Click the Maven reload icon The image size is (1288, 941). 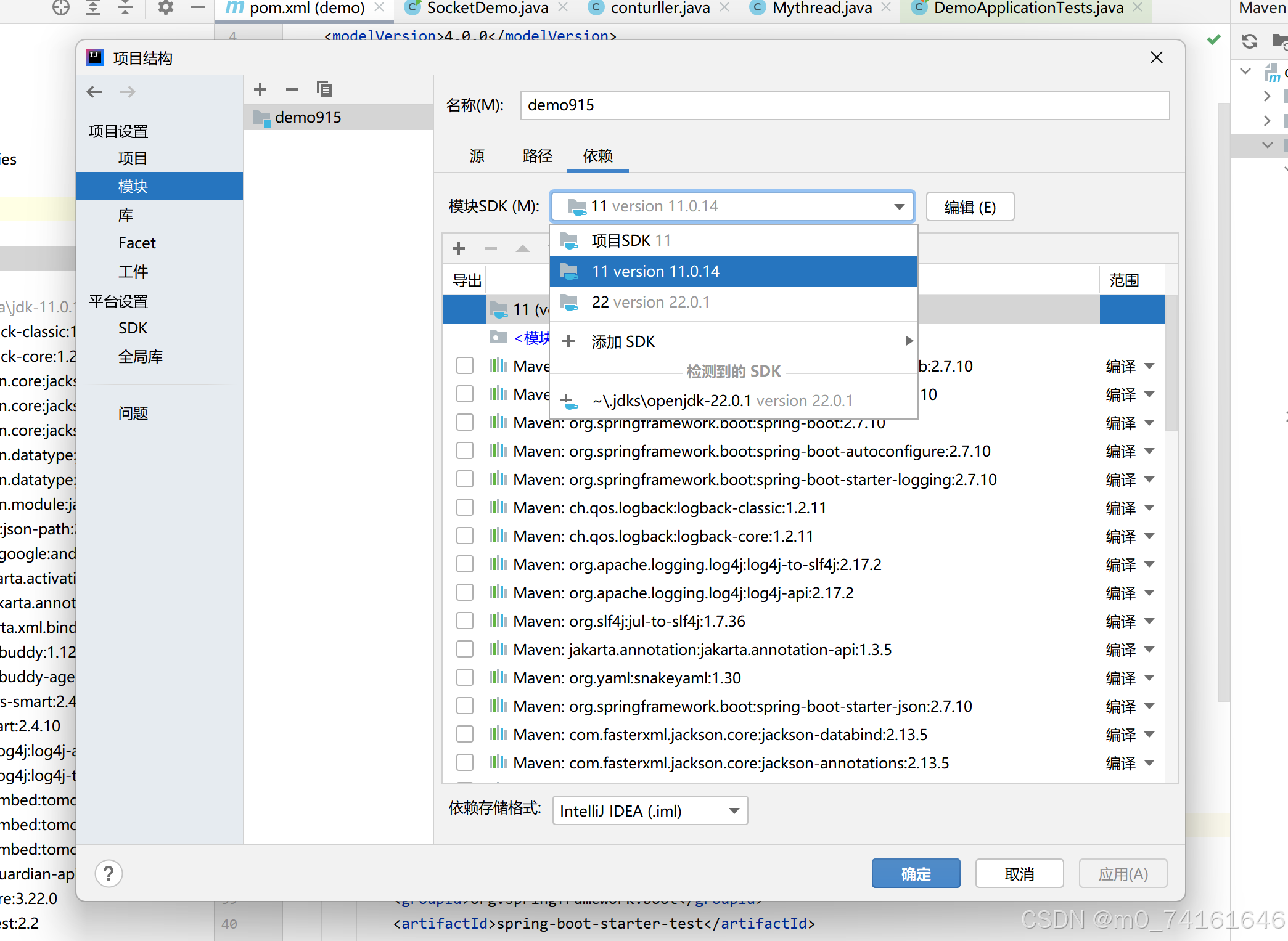point(1249,41)
